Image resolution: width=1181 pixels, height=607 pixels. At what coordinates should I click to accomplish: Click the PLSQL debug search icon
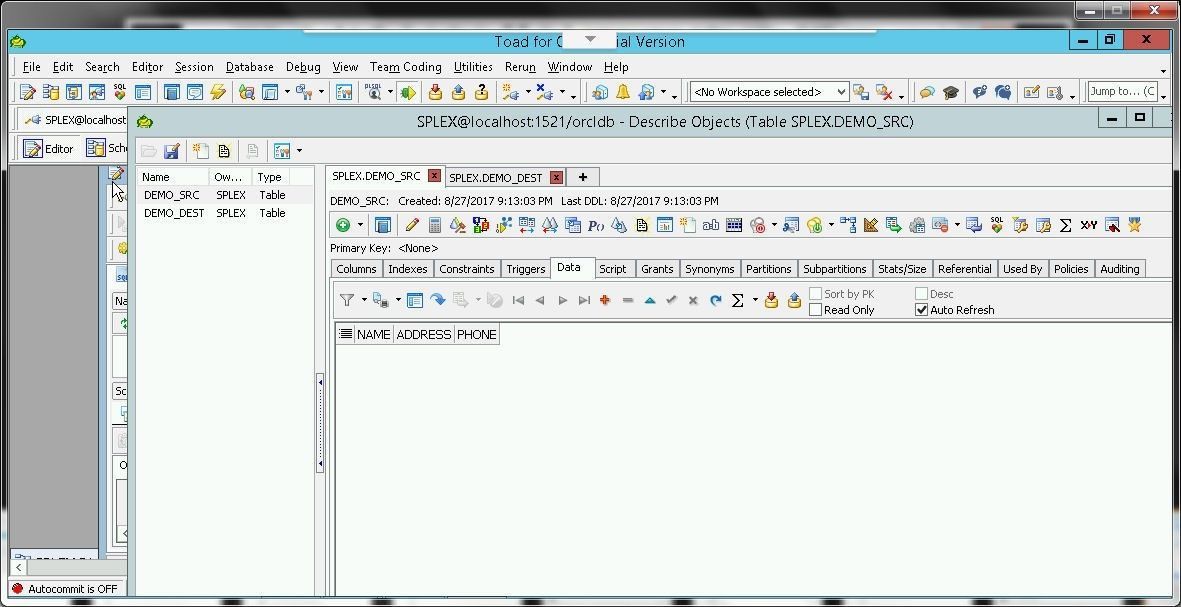374,92
